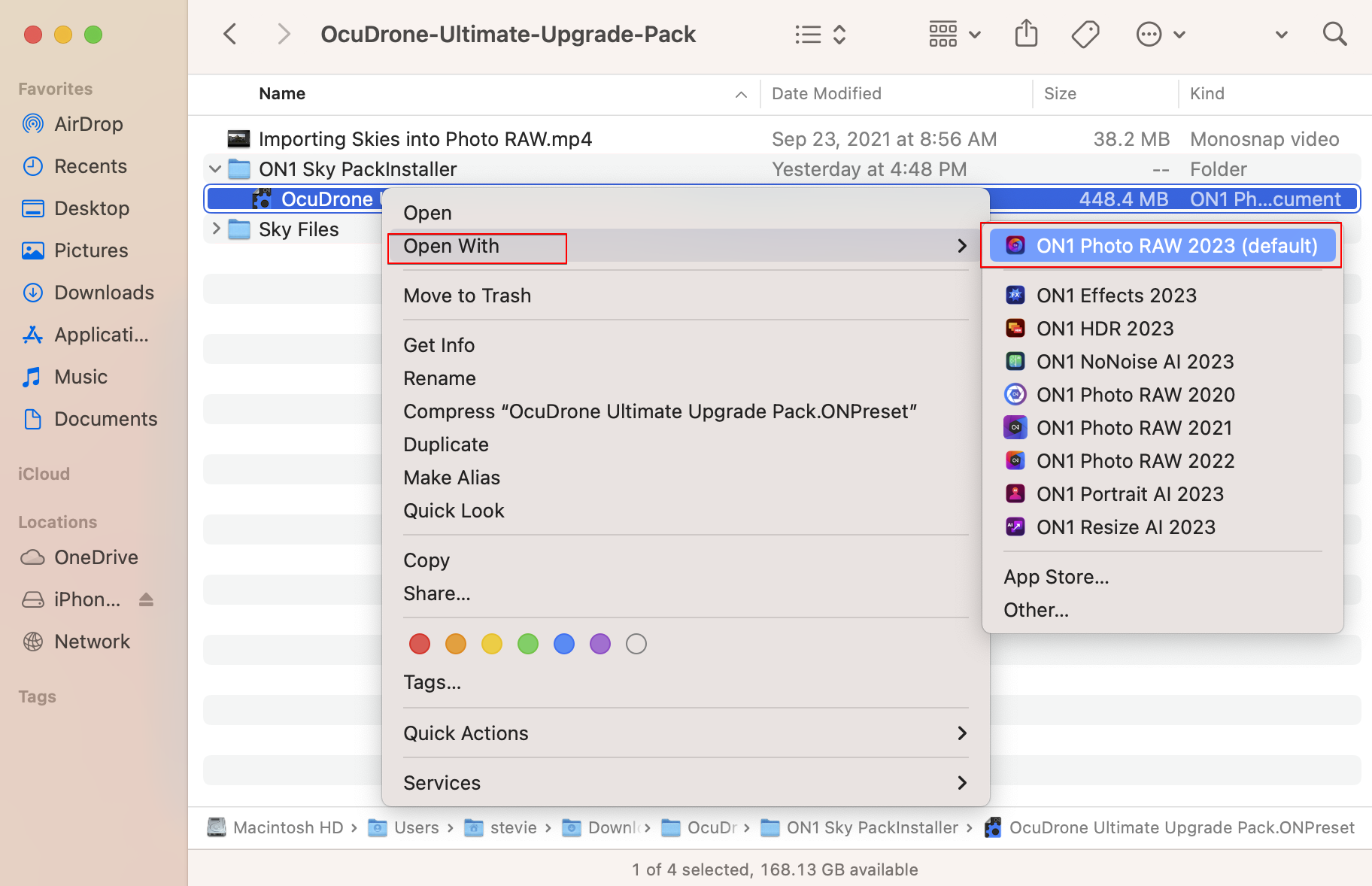This screenshot has height=886, width=1372.
Task: Eject the iPhone volume in the sidebar
Action: click(146, 599)
